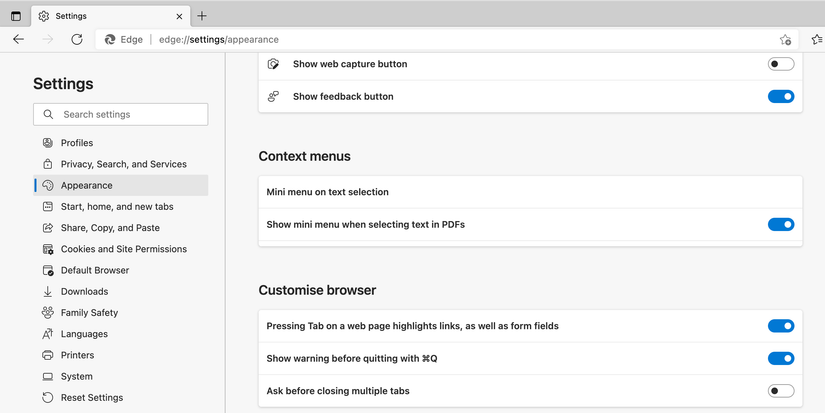825x413 pixels.
Task: Click the Settings tab title
Action: point(71,16)
